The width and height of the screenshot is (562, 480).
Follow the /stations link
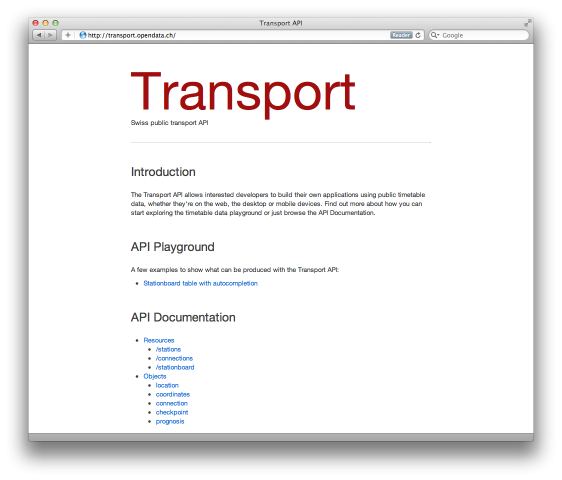click(x=168, y=349)
